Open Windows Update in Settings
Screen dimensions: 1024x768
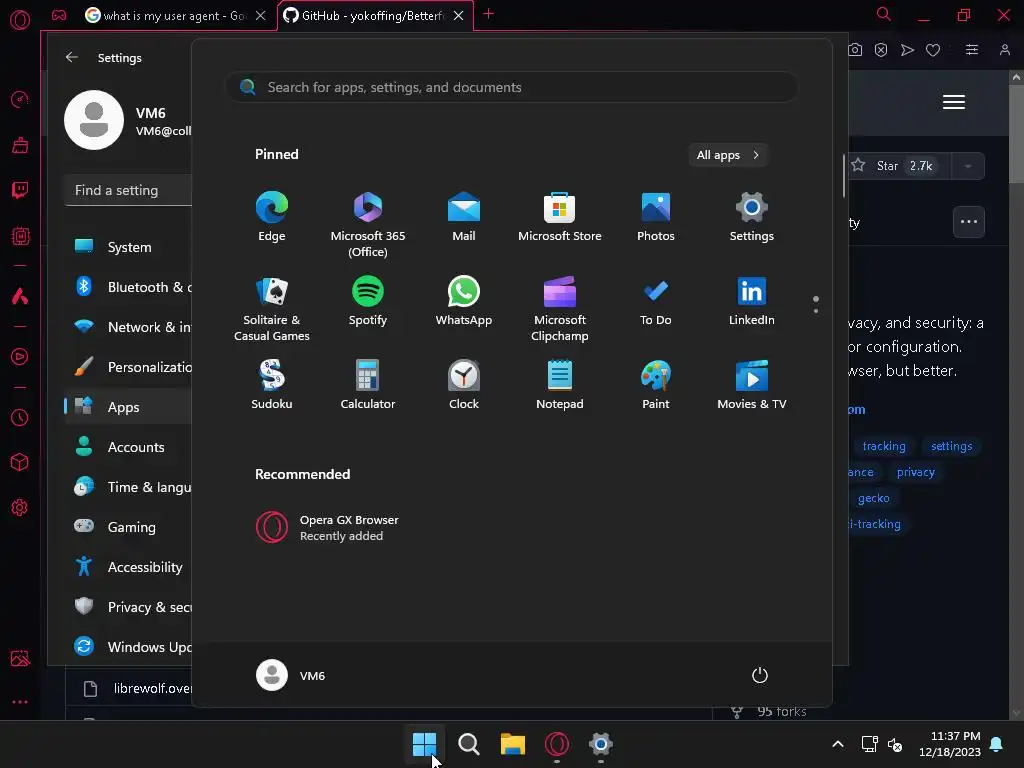129,647
